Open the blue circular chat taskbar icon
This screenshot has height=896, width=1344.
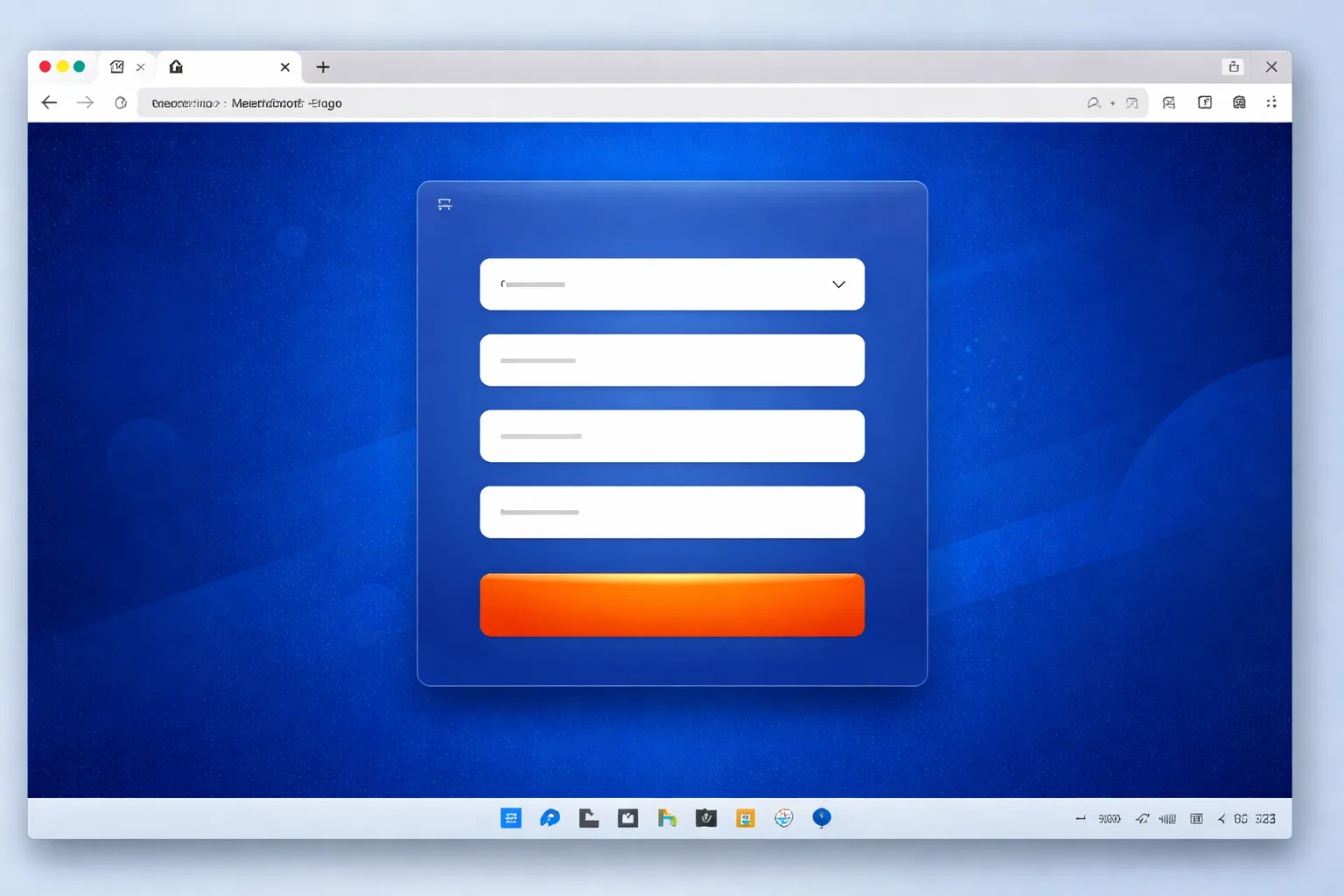pos(549,818)
